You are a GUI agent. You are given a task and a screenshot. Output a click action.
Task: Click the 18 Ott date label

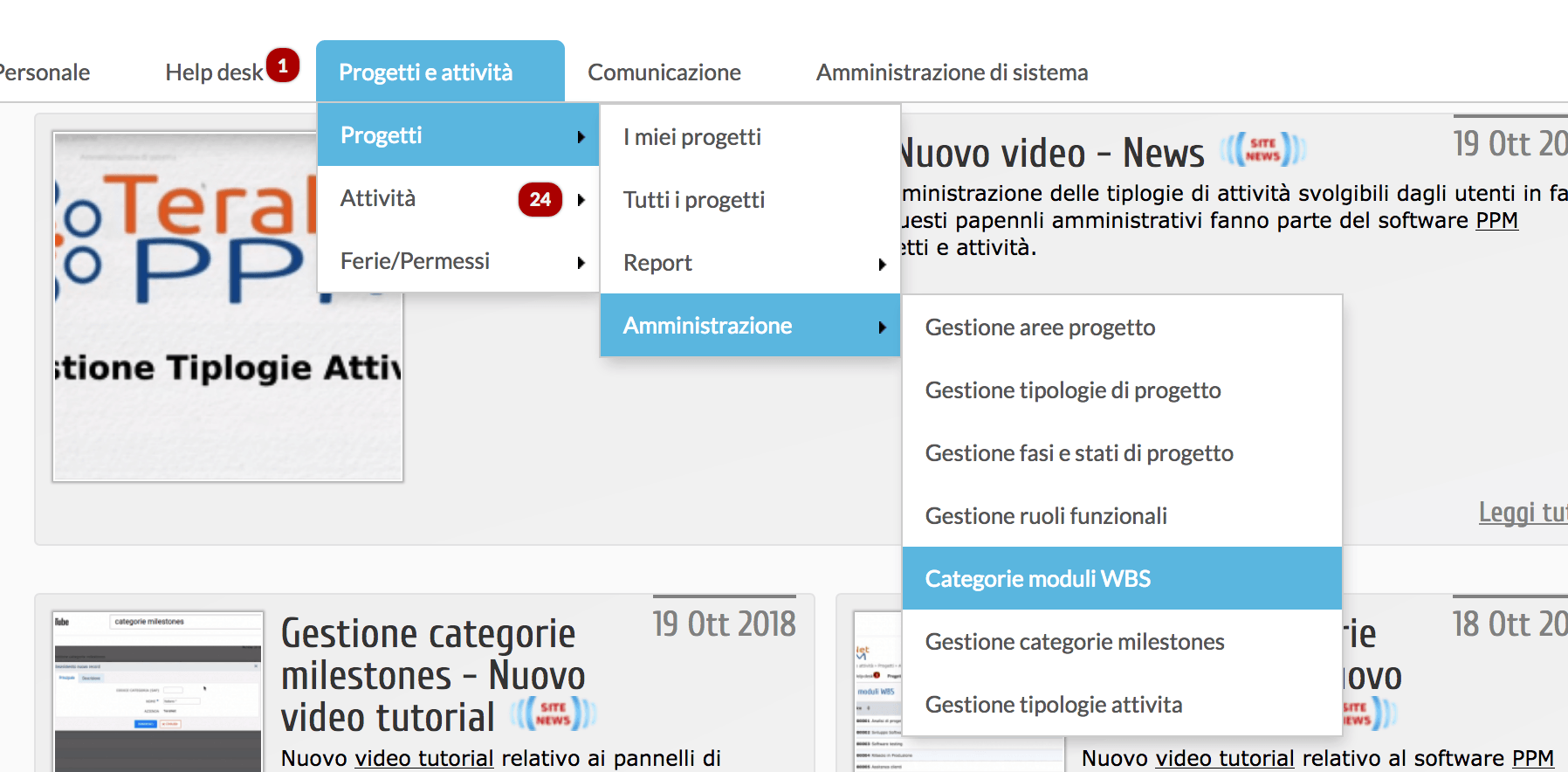pos(1510,624)
